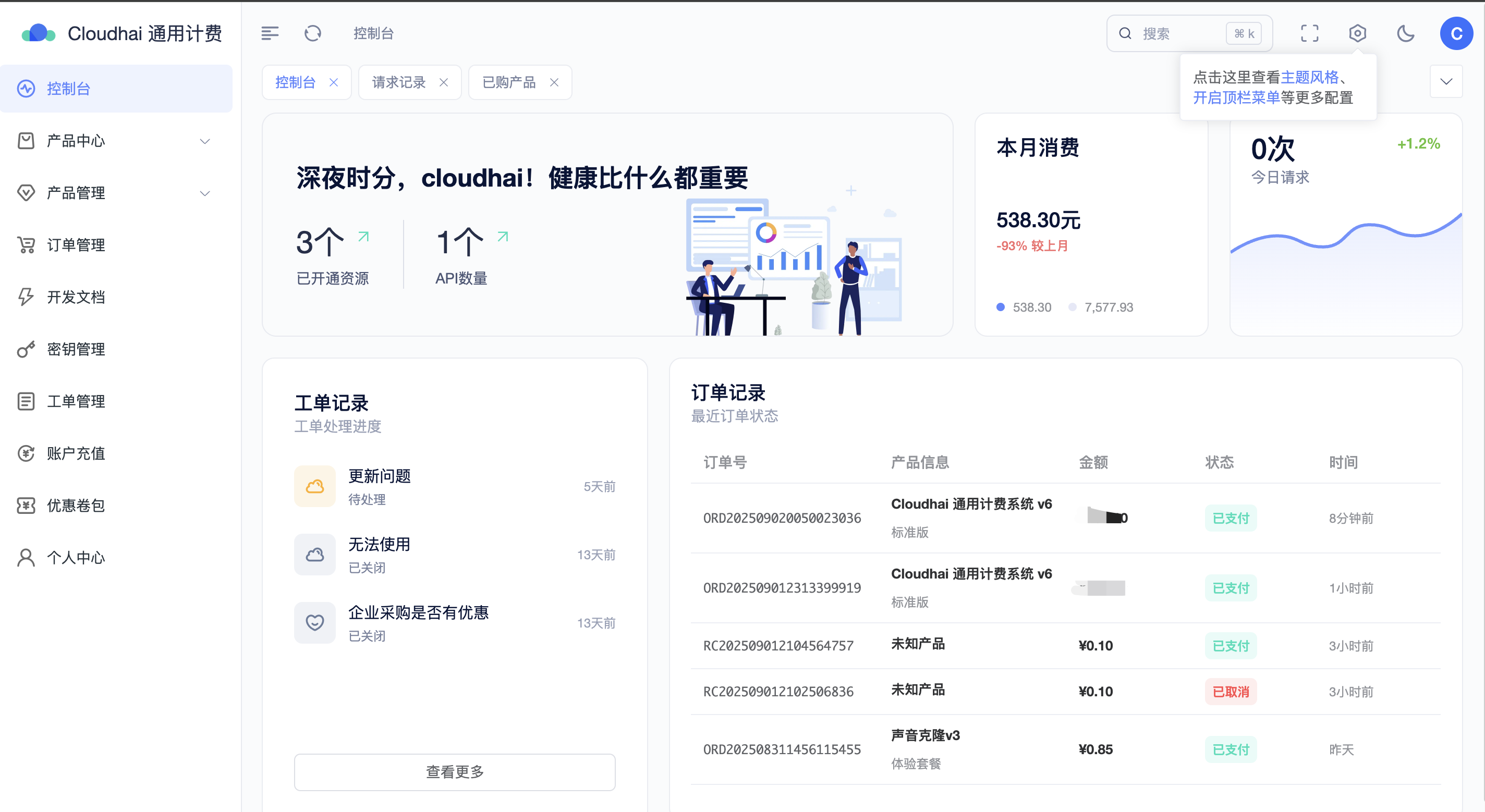1485x812 pixels.
Task: Click the 订单管理 cart icon
Action: click(x=26, y=245)
